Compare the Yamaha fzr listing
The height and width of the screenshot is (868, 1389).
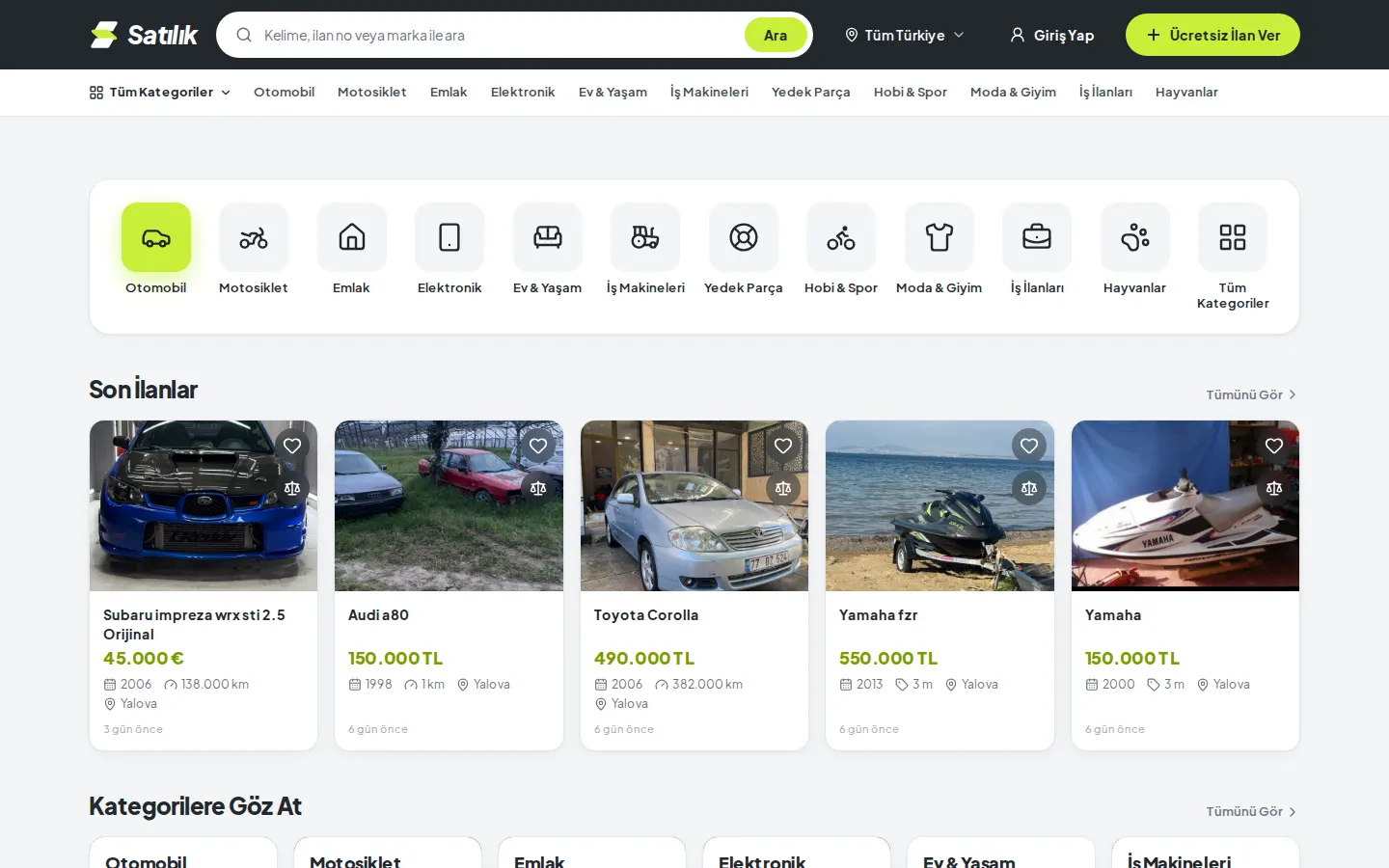(x=1029, y=488)
